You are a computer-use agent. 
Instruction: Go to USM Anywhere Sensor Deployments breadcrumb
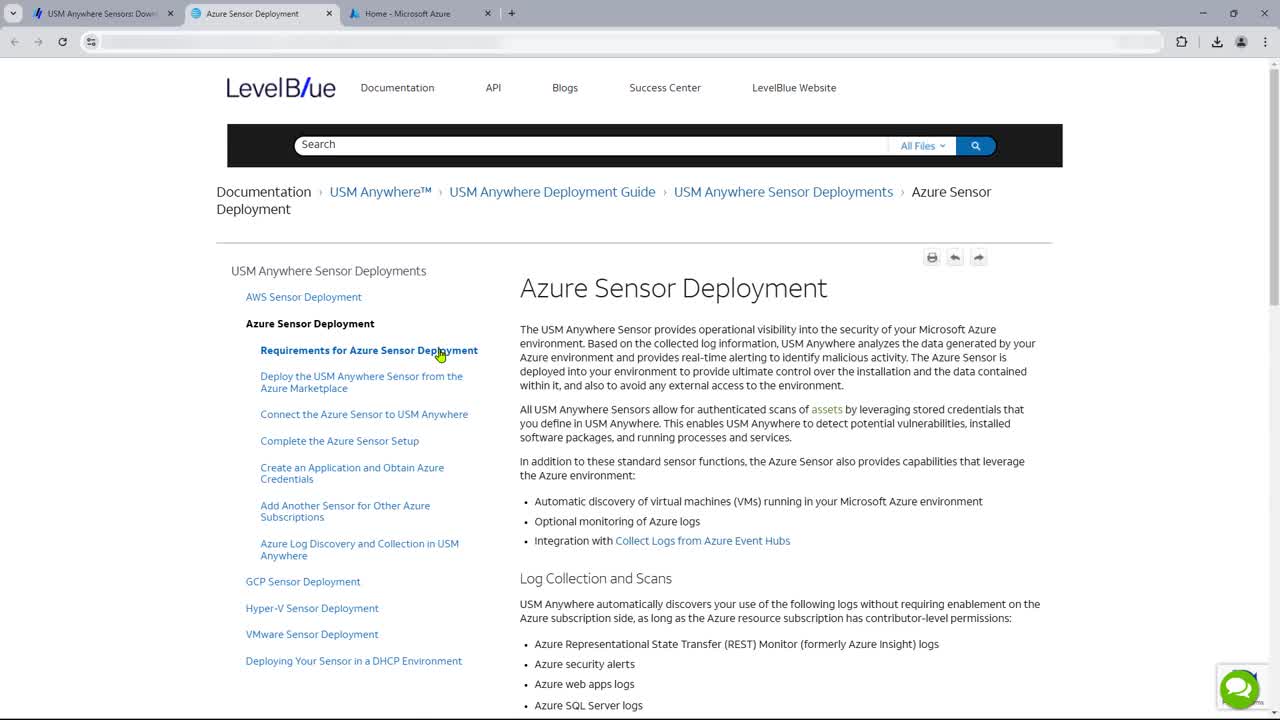(783, 192)
